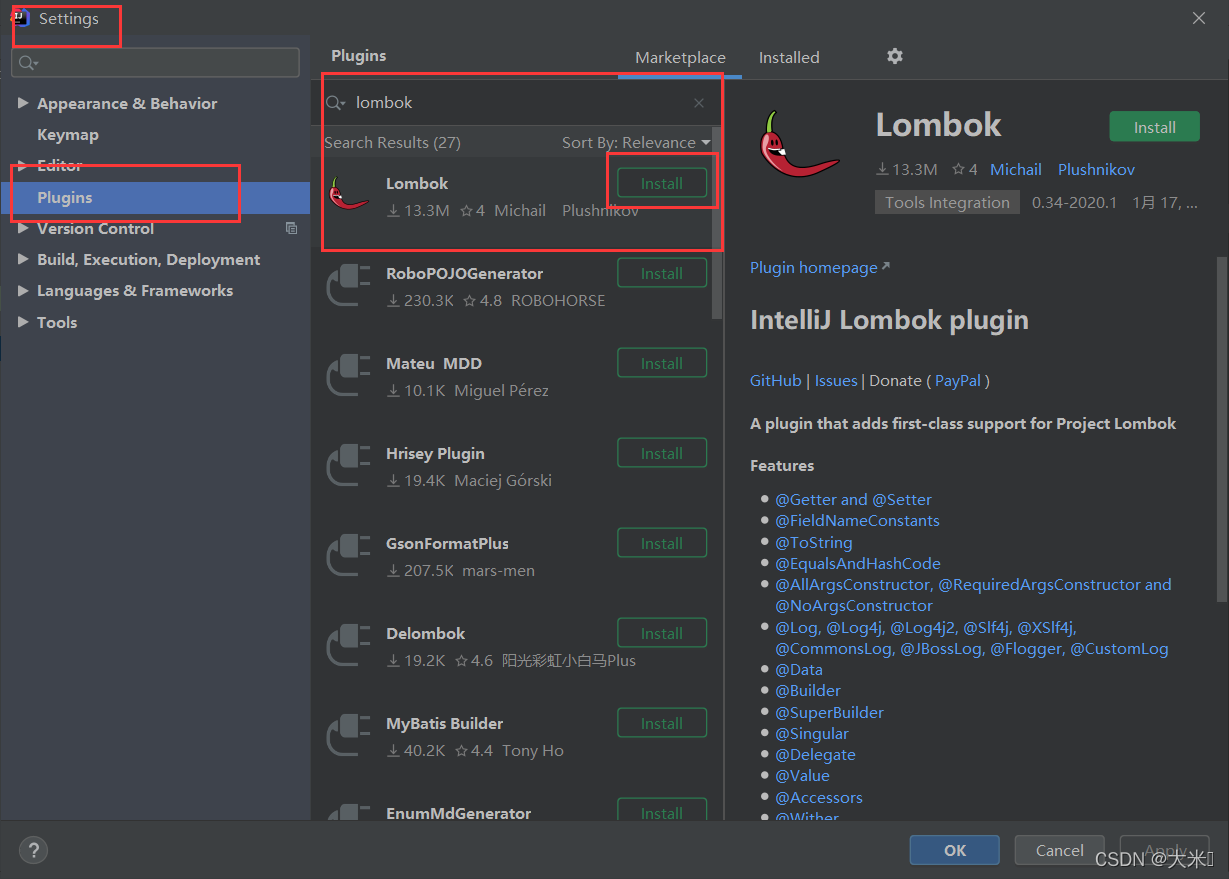Click the magnifier icon in the settings search field
1229x879 pixels.
tap(27, 63)
